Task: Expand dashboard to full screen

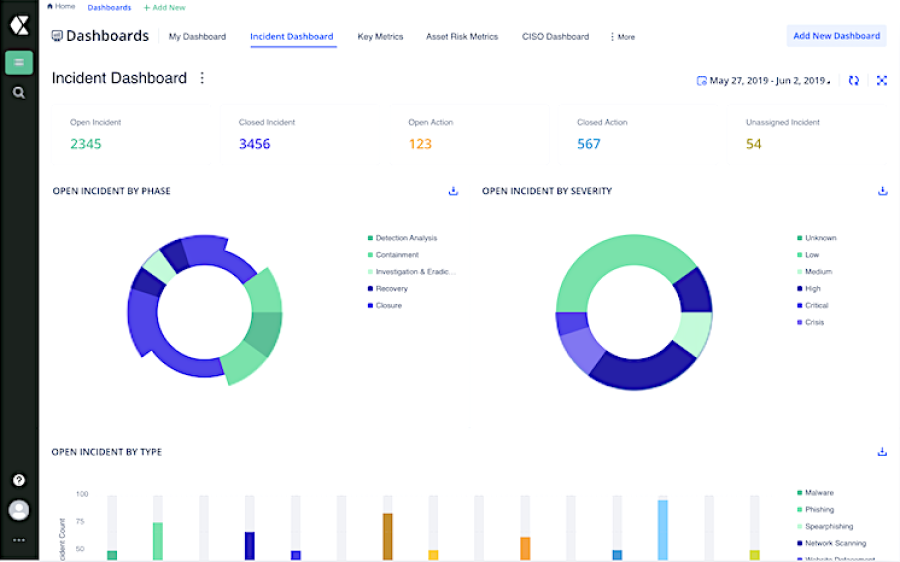Action: 882,81
